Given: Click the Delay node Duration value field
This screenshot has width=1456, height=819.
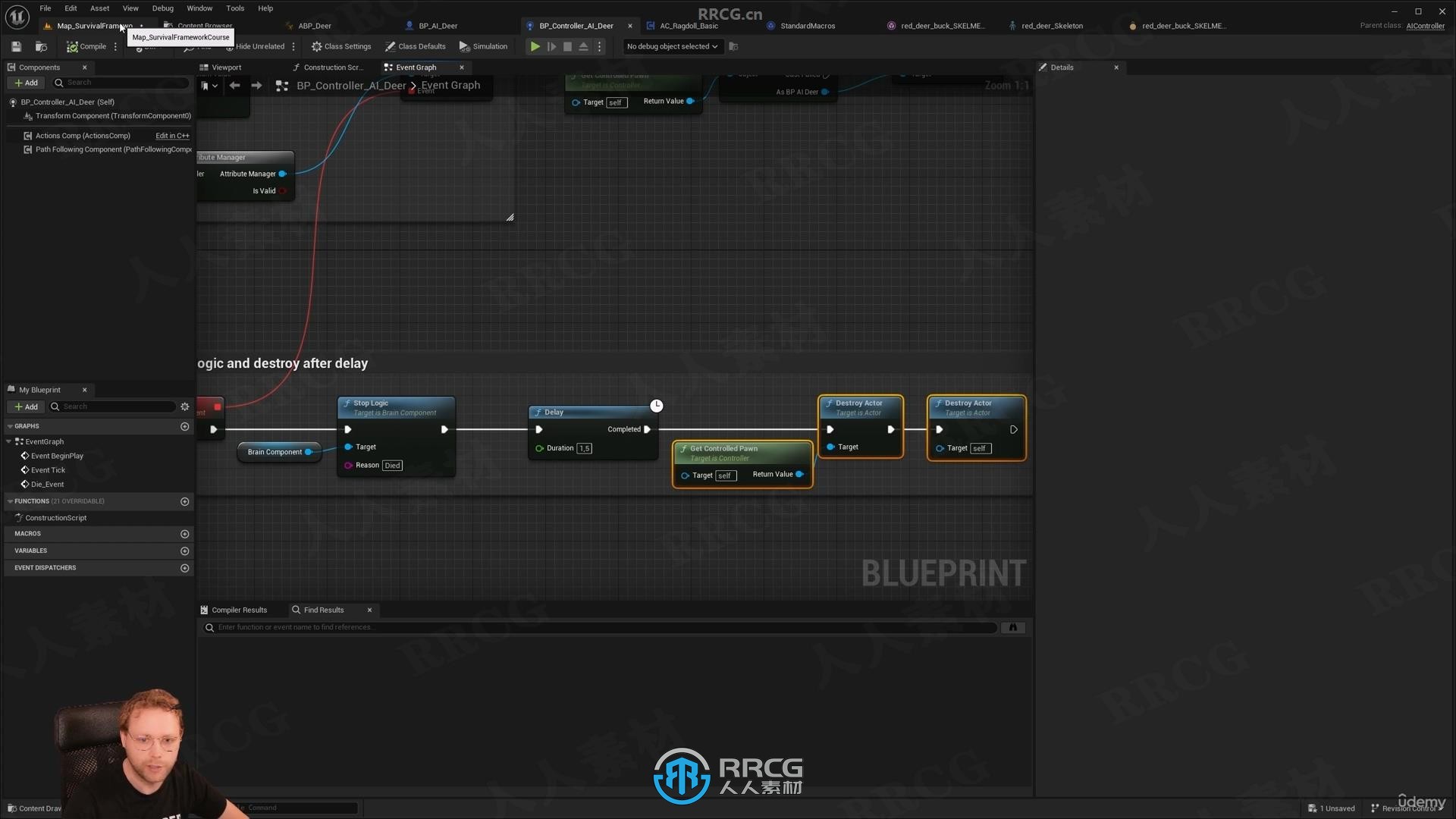Looking at the screenshot, I should (x=584, y=448).
